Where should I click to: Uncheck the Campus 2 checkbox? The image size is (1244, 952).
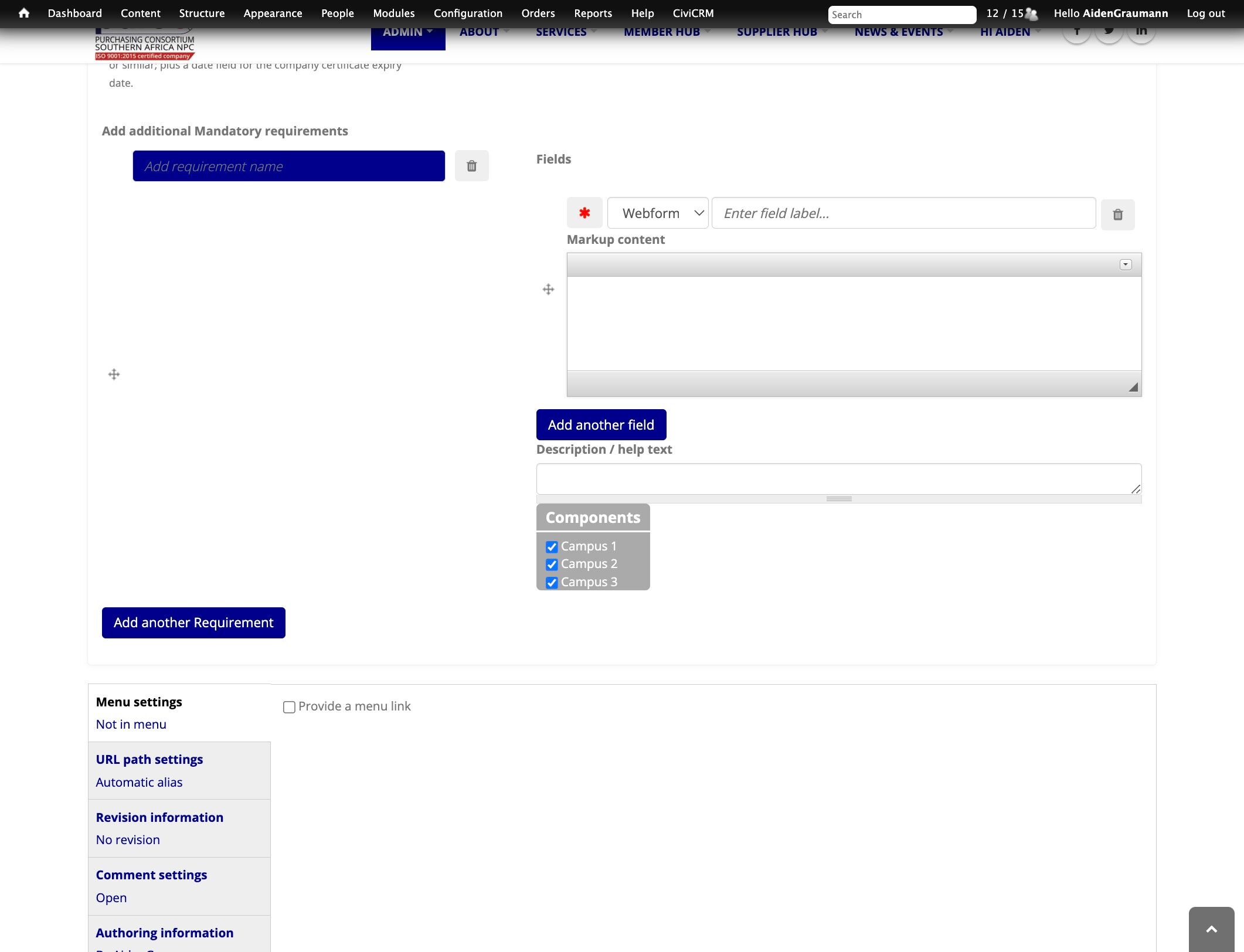(x=552, y=565)
